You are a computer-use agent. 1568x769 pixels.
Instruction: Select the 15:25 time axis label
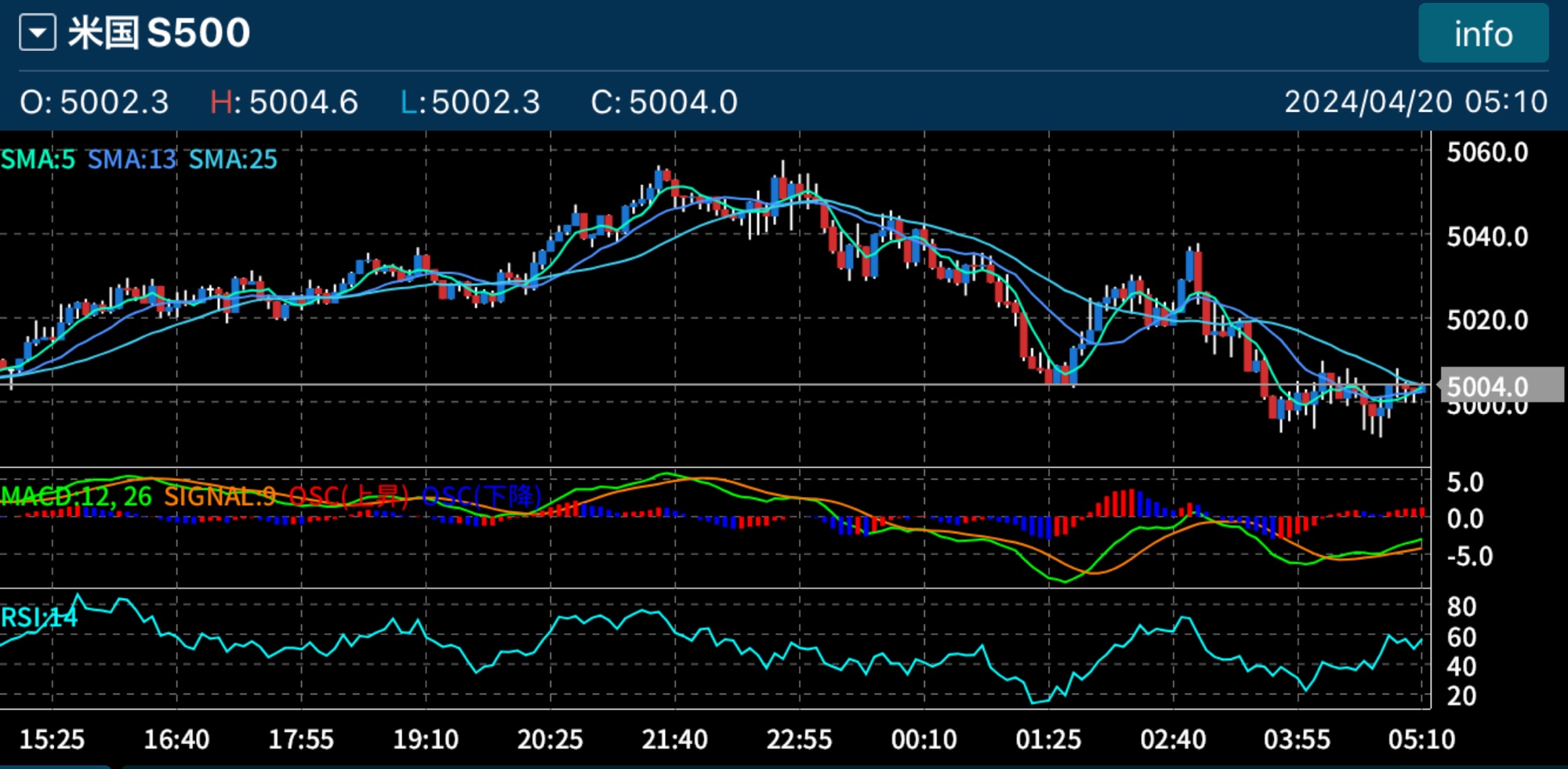pos(52,739)
